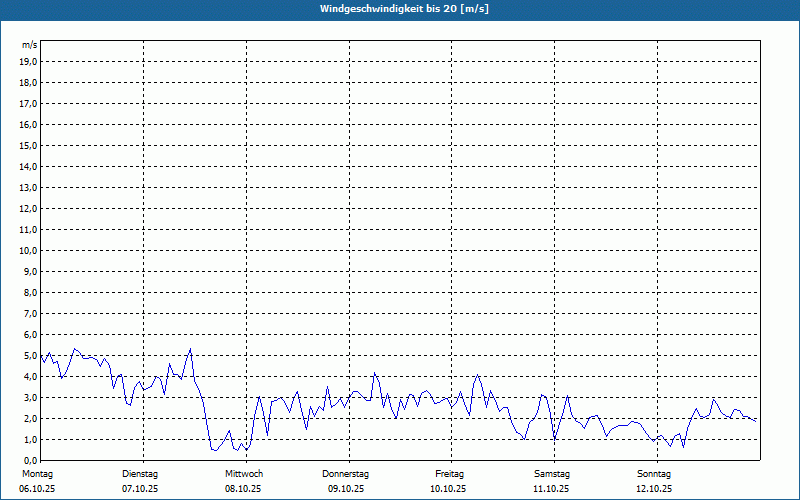800x500 pixels.
Task: Click the date label "06.10.25"
Action: pyautogui.click(x=37, y=489)
